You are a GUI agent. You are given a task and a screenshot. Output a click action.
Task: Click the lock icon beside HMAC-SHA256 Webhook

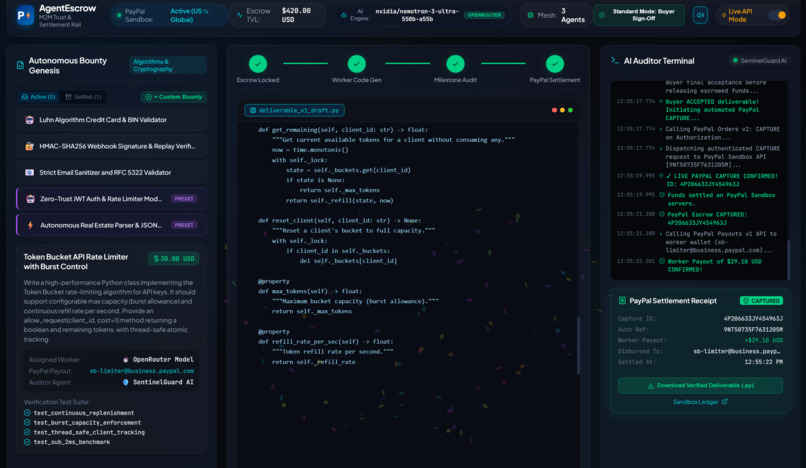(30, 146)
